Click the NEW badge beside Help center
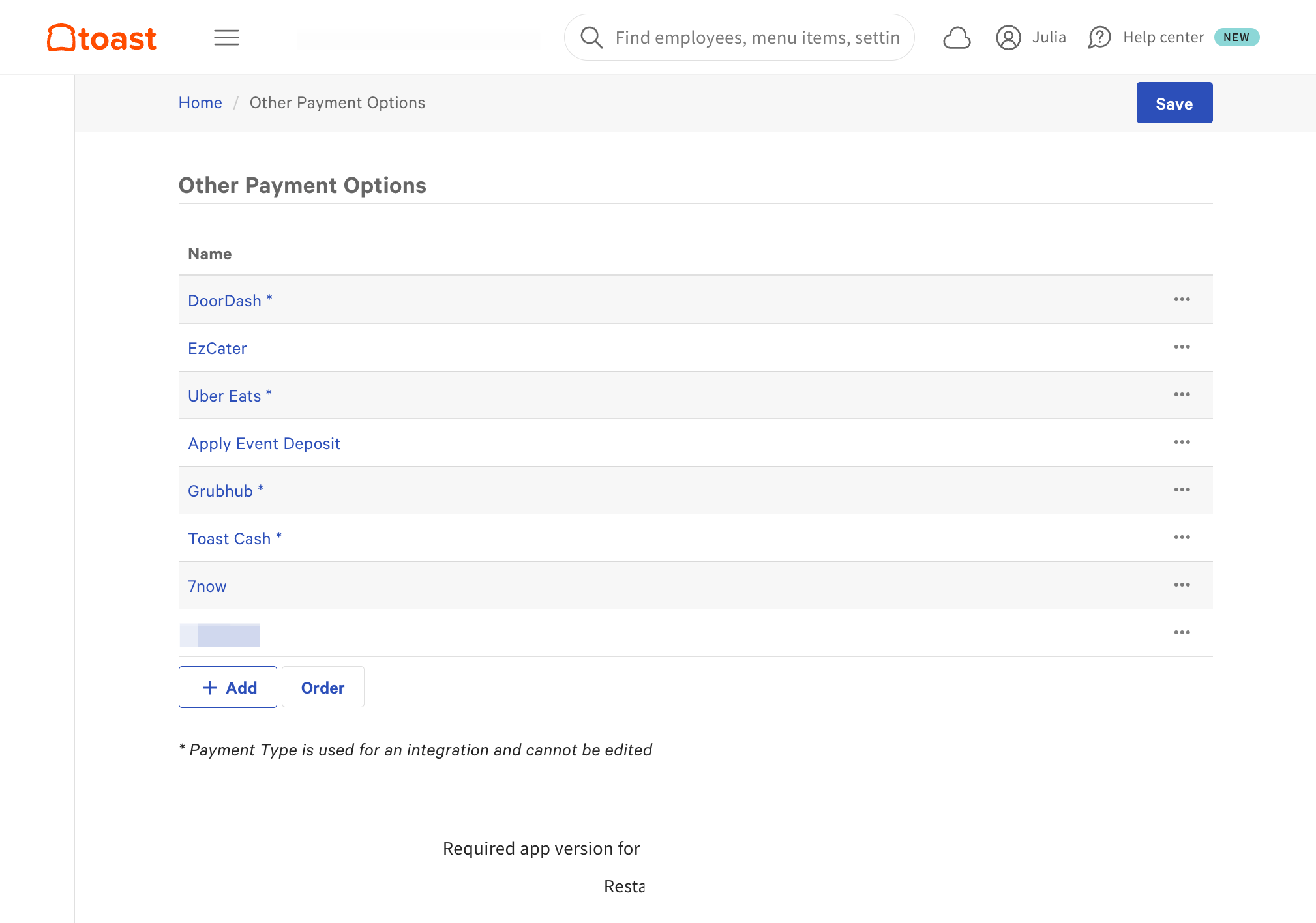The image size is (1316, 923). point(1236,38)
